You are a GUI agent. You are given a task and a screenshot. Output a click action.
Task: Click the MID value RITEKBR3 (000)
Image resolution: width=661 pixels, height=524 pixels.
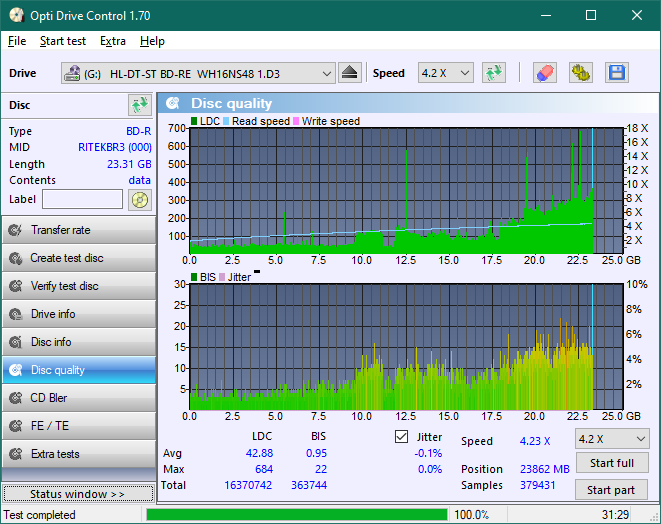115,147
